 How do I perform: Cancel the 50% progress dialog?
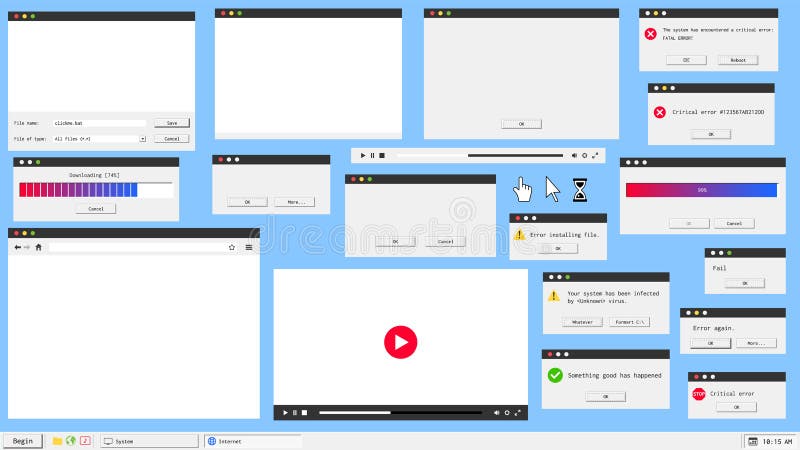[x=734, y=223]
